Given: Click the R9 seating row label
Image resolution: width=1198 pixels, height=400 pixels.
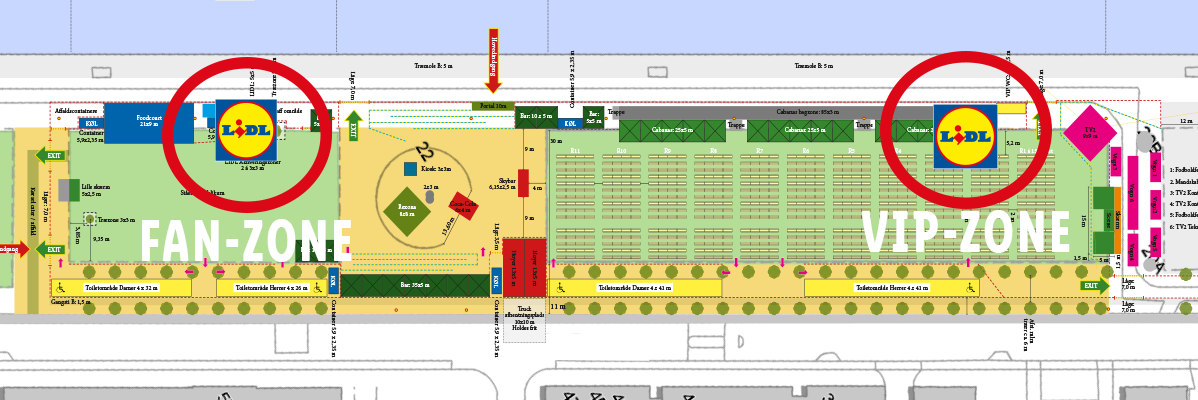Looking at the screenshot, I should [667, 150].
